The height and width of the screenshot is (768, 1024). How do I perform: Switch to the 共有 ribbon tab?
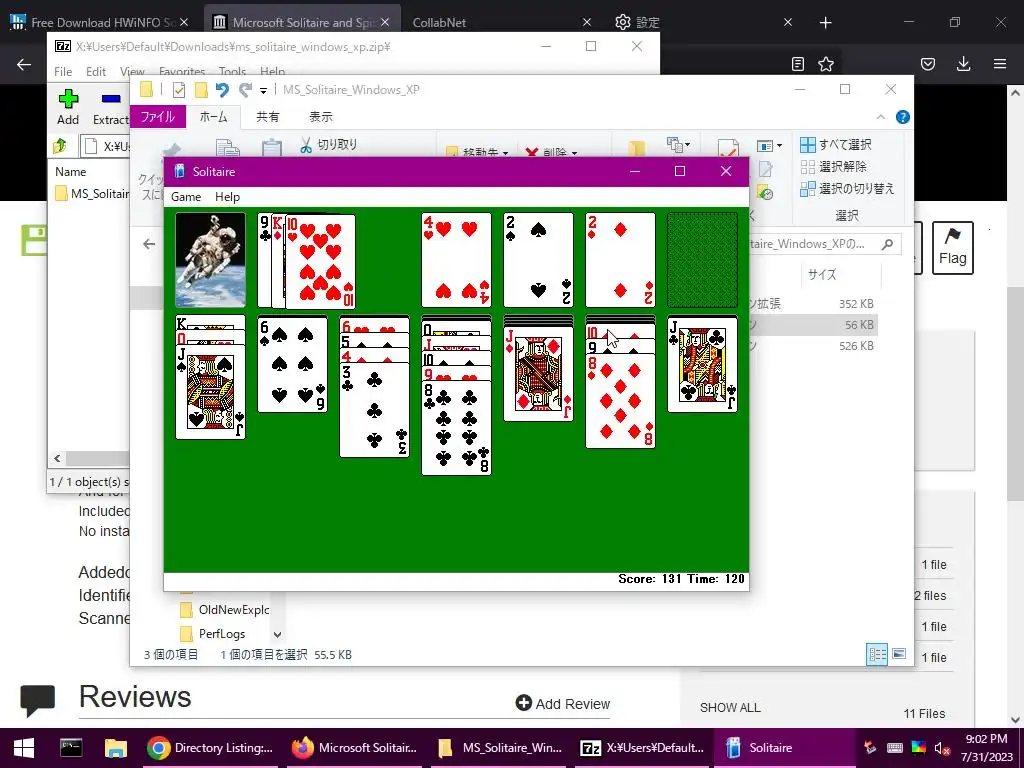coord(267,117)
